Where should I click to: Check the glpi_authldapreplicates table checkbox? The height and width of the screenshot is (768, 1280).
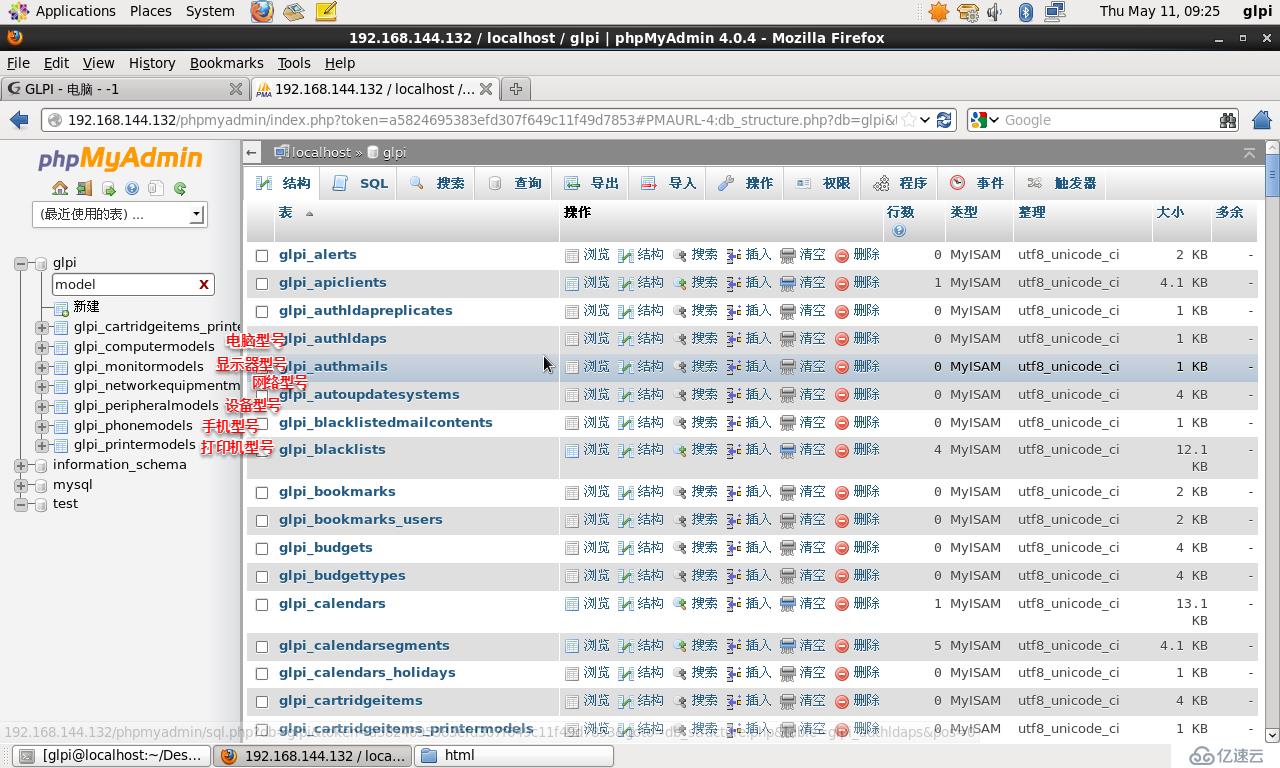262,312
